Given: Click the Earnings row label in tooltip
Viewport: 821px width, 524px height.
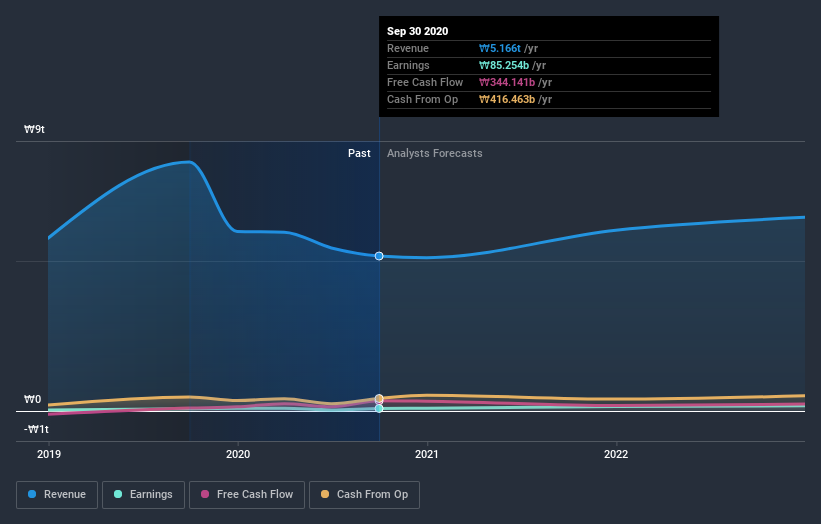Looking at the screenshot, I should 408,65.
